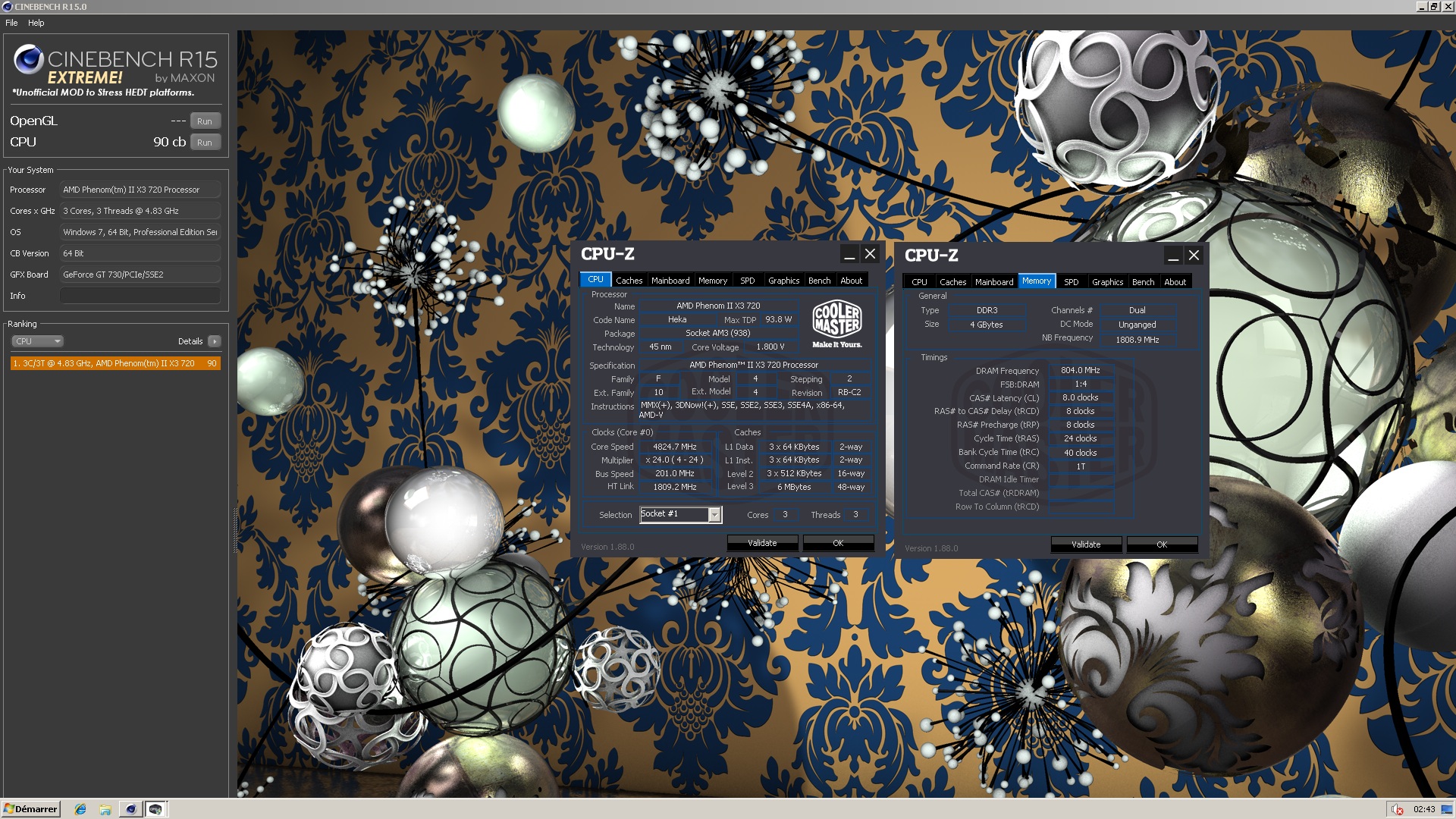Click Validate in left CPU-Z window
Viewport: 1456px width, 819px height.
click(x=762, y=543)
